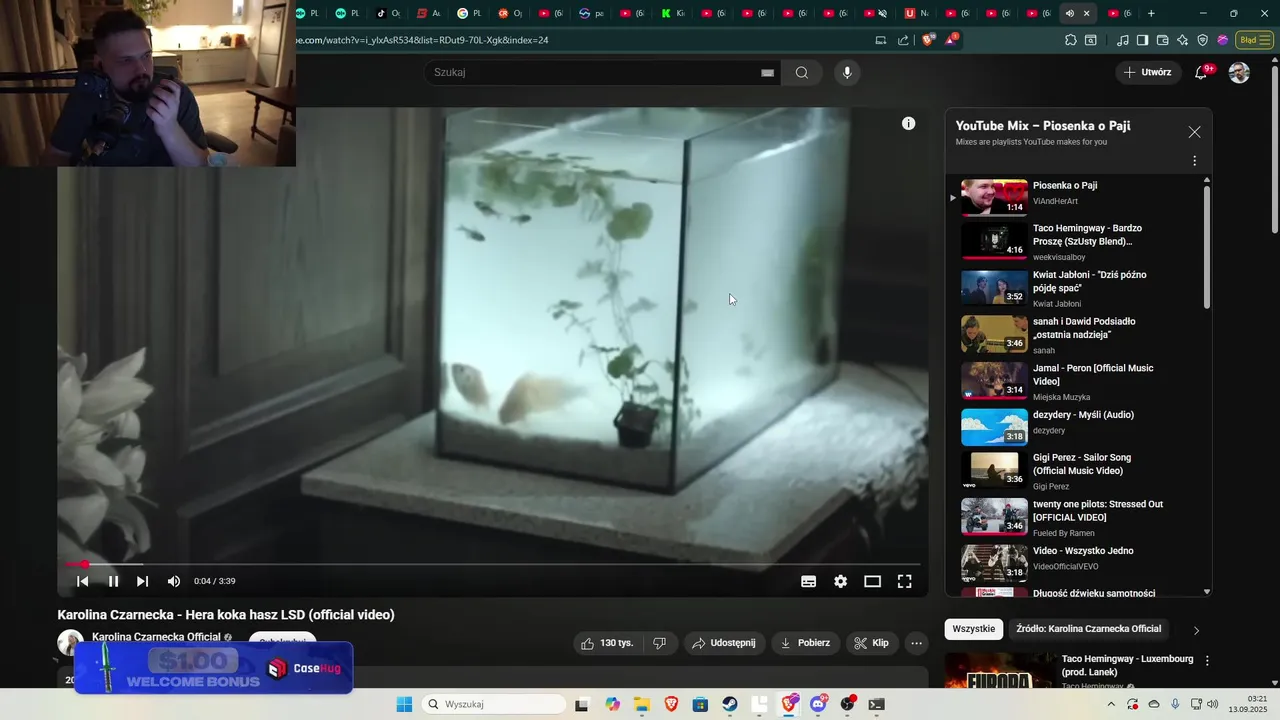Click the Utwórz create button
Image resolution: width=1280 pixels, height=720 pixels.
click(1147, 72)
